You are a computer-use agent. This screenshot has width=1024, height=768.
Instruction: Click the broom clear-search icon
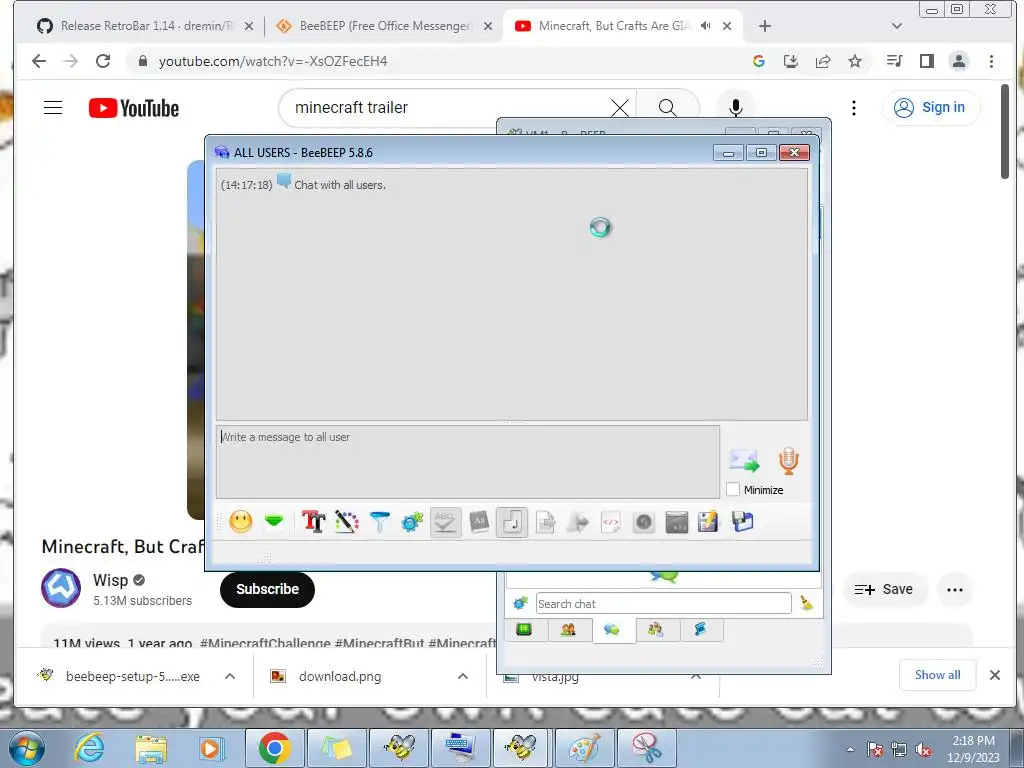point(807,603)
